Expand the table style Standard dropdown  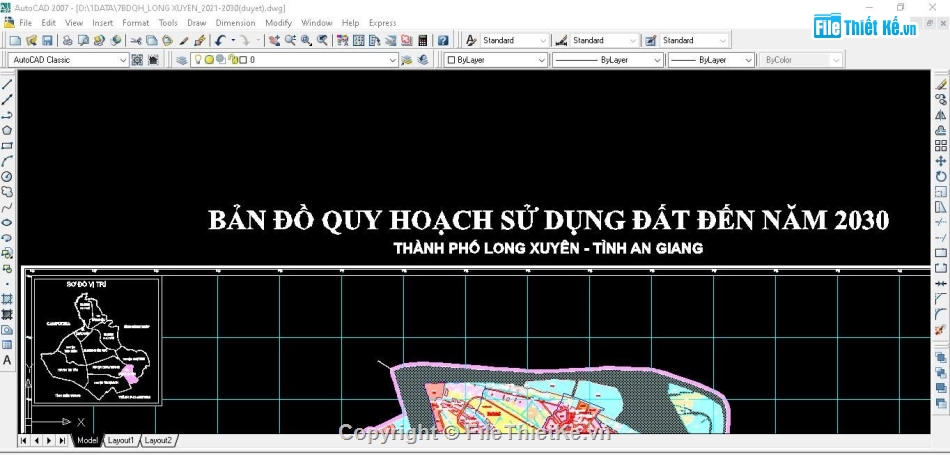coord(722,41)
